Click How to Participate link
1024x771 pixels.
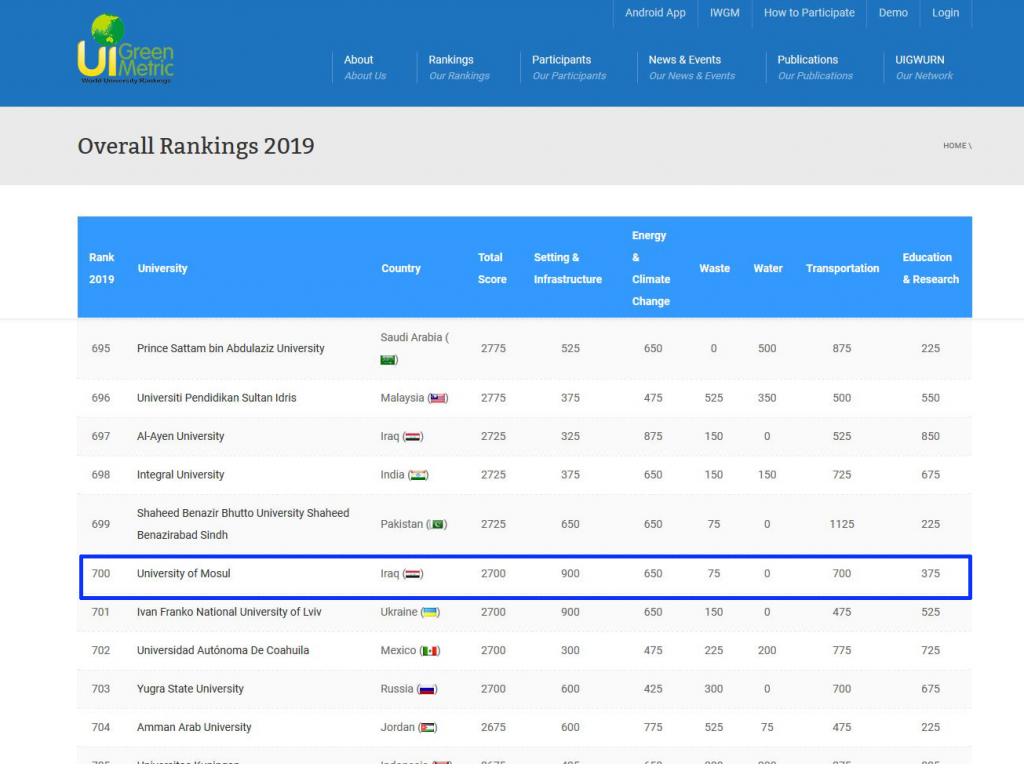(809, 13)
